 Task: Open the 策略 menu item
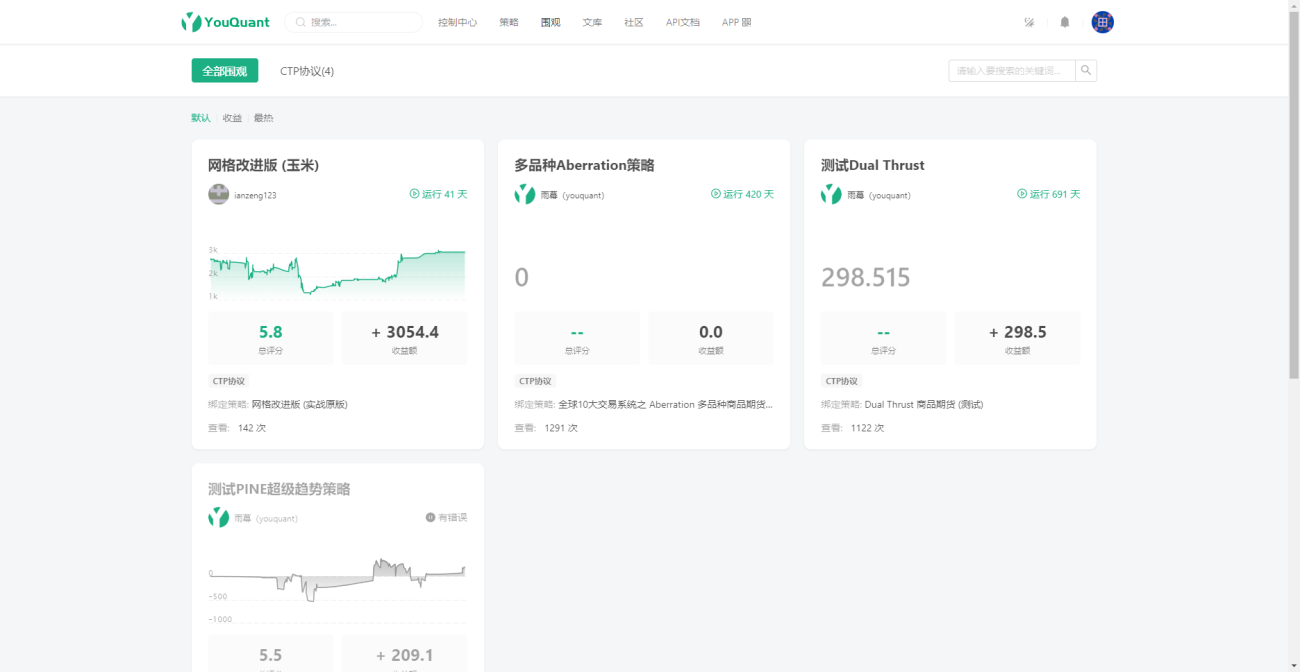509,22
